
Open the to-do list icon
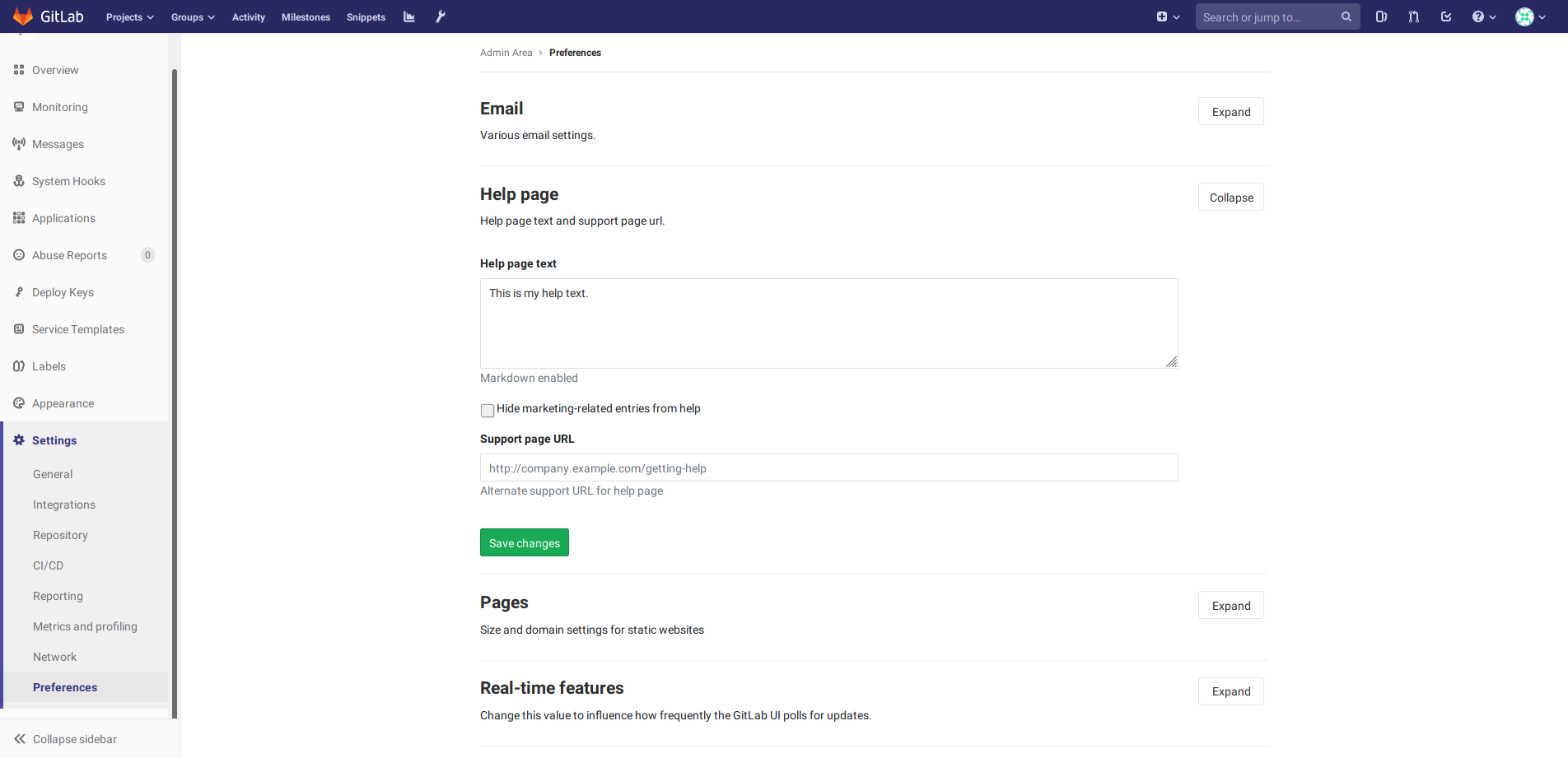(x=1446, y=16)
